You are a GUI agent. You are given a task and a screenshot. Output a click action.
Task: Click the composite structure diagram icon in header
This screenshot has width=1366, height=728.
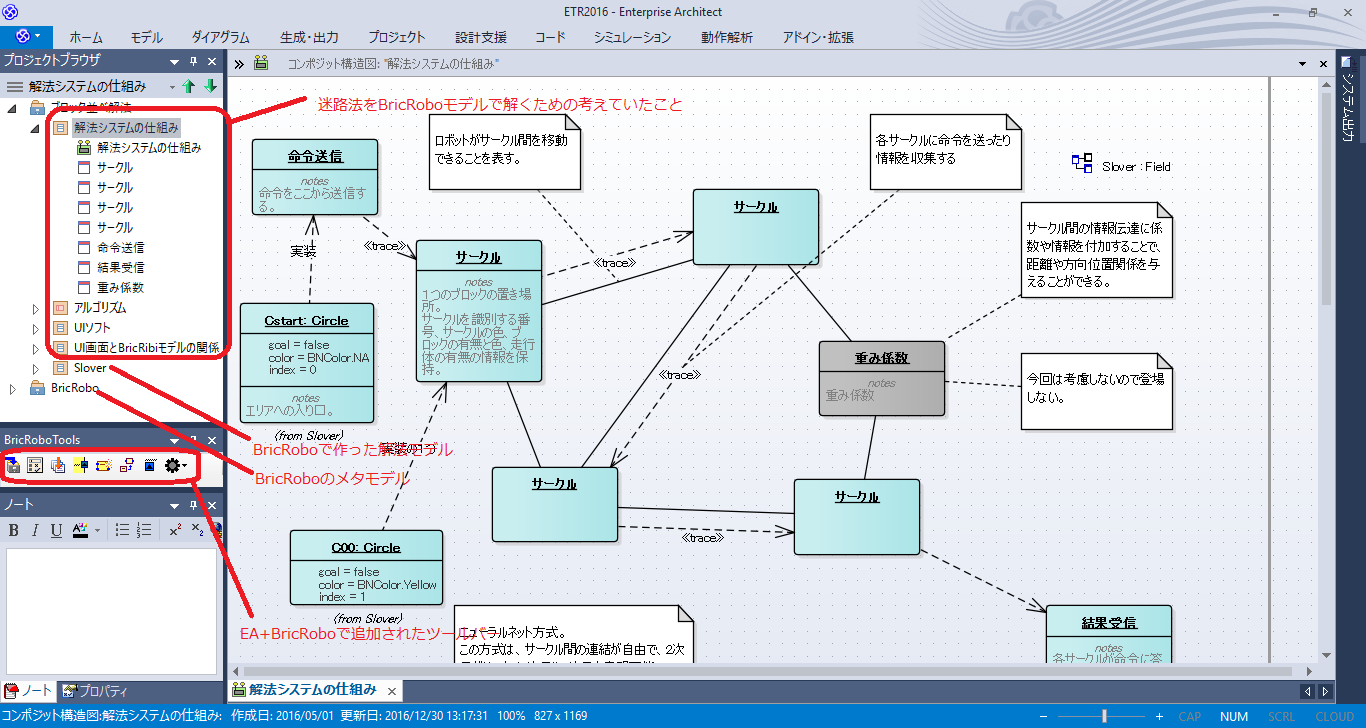pos(261,63)
